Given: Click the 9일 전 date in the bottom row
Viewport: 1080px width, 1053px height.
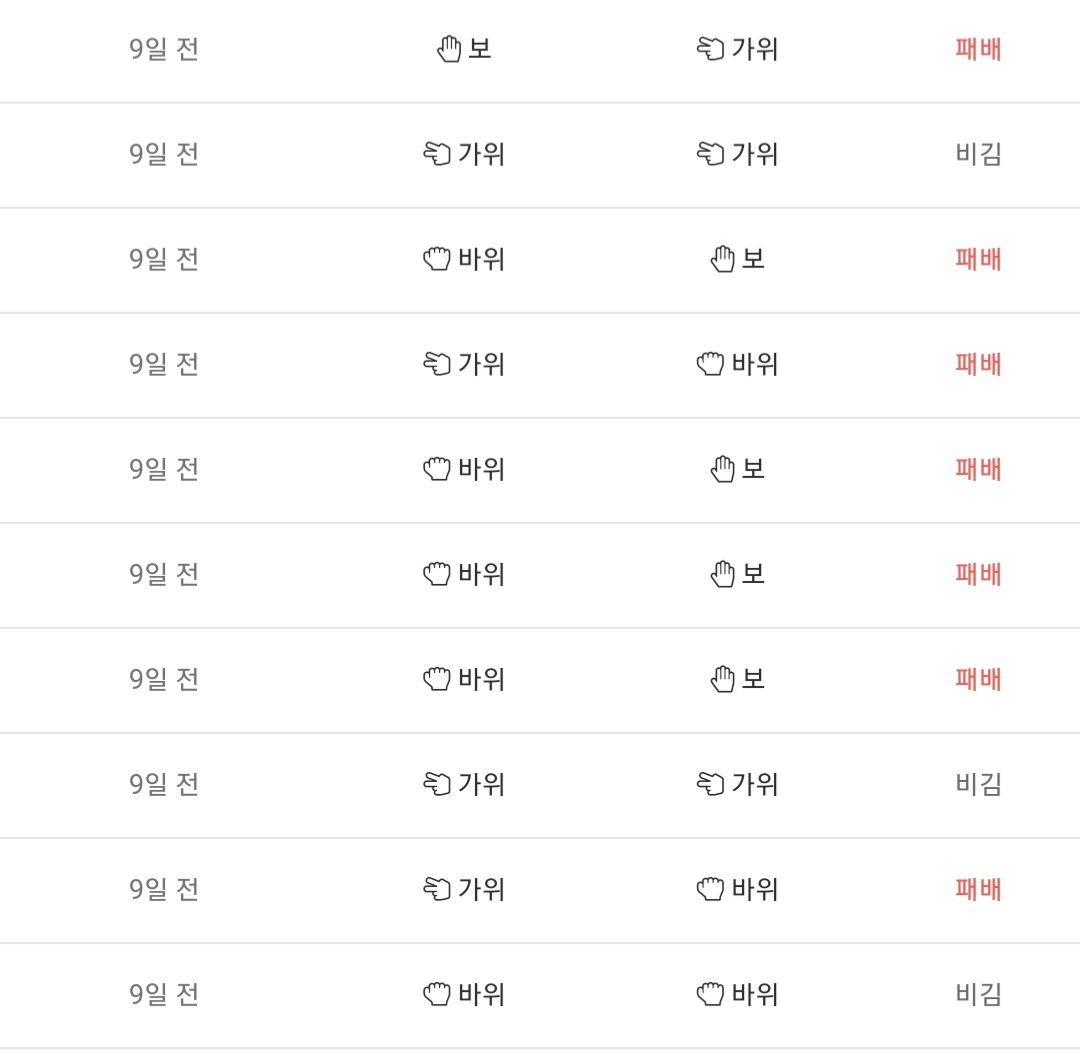Looking at the screenshot, I should (164, 994).
